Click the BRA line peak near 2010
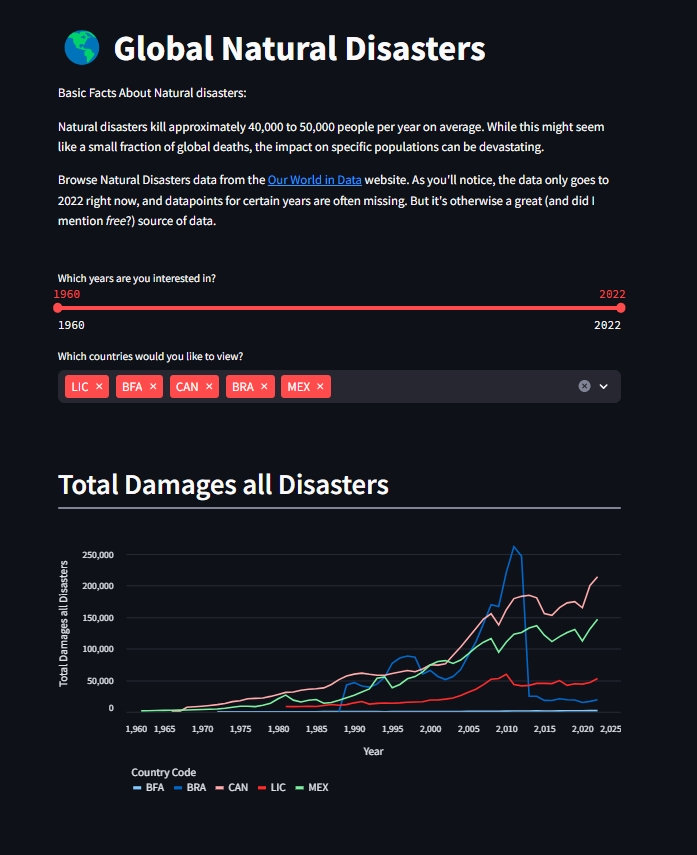This screenshot has height=855, width=697. coord(513,546)
